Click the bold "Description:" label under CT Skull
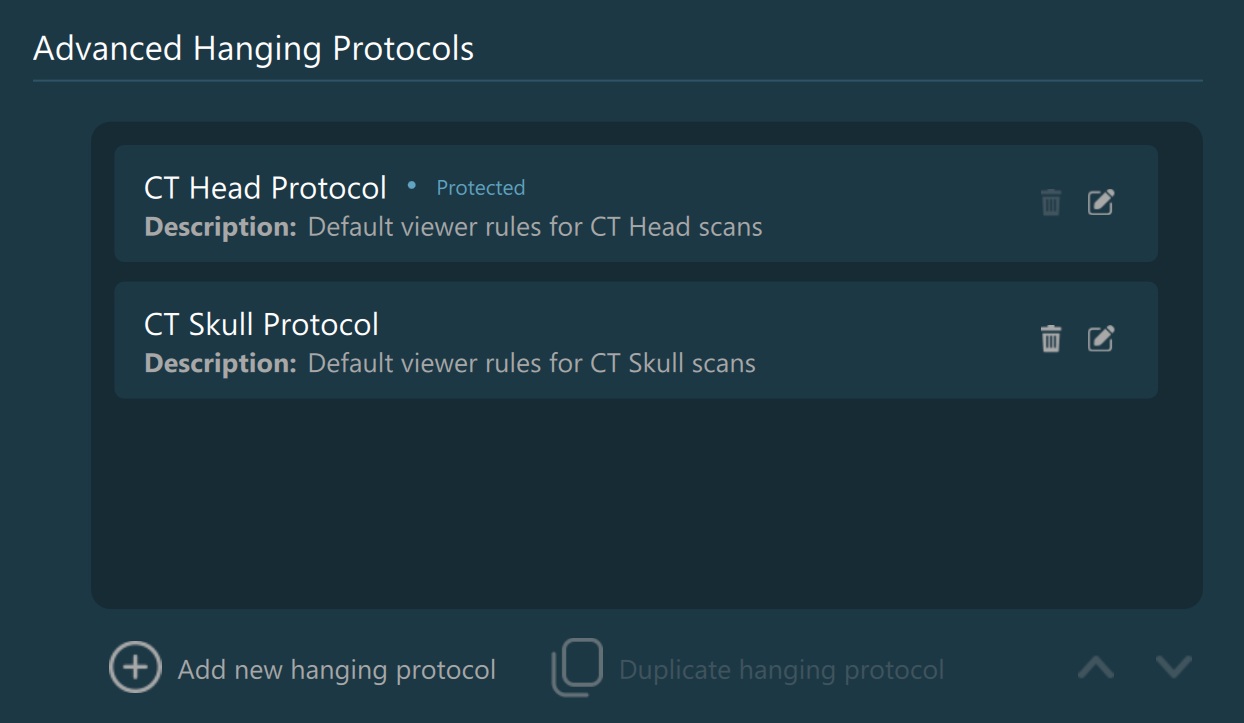The width and height of the screenshot is (1244, 723). (220, 363)
